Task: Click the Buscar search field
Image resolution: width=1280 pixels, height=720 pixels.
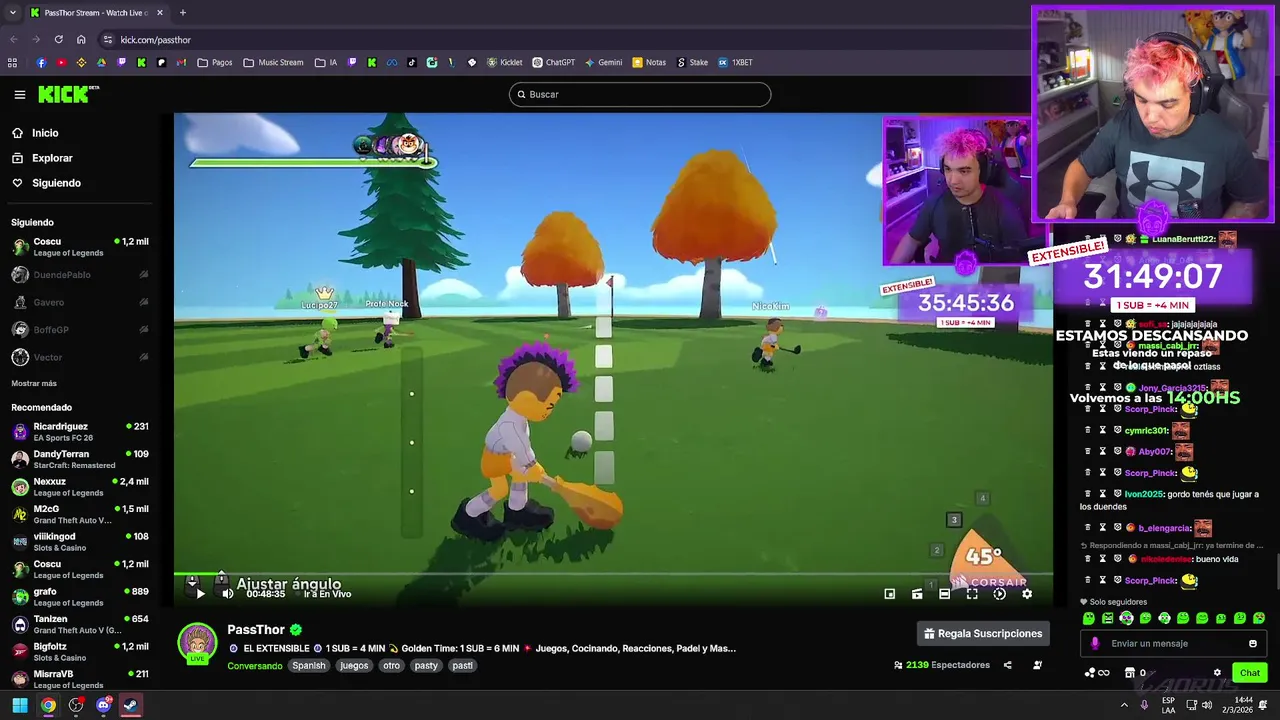Action: [x=640, y=94]
